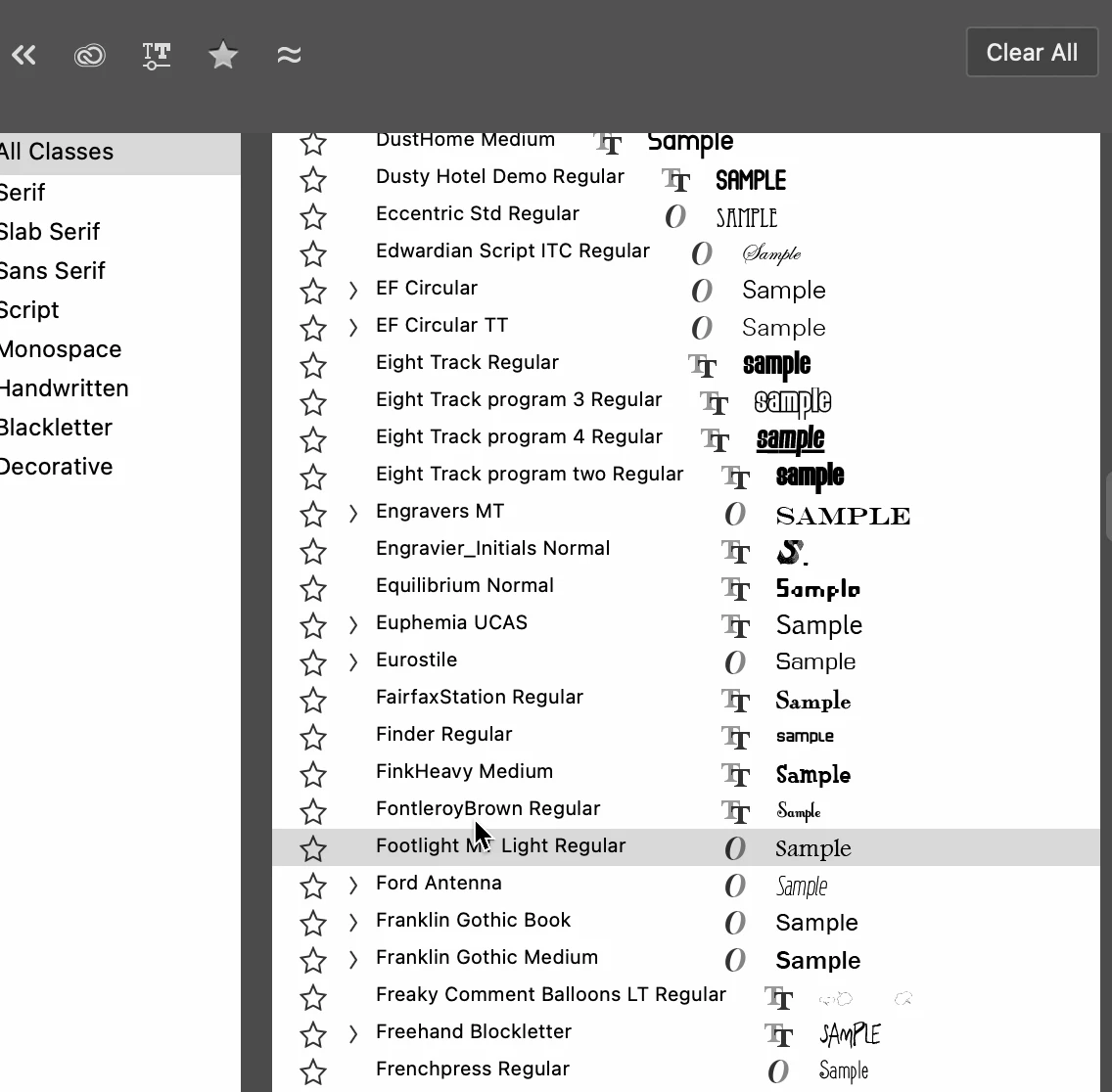The height and width of the screenshot is (1092, 1112).
Task: Select the Decorative class filter
Action: pyautogui.click(x=56, y=467)
